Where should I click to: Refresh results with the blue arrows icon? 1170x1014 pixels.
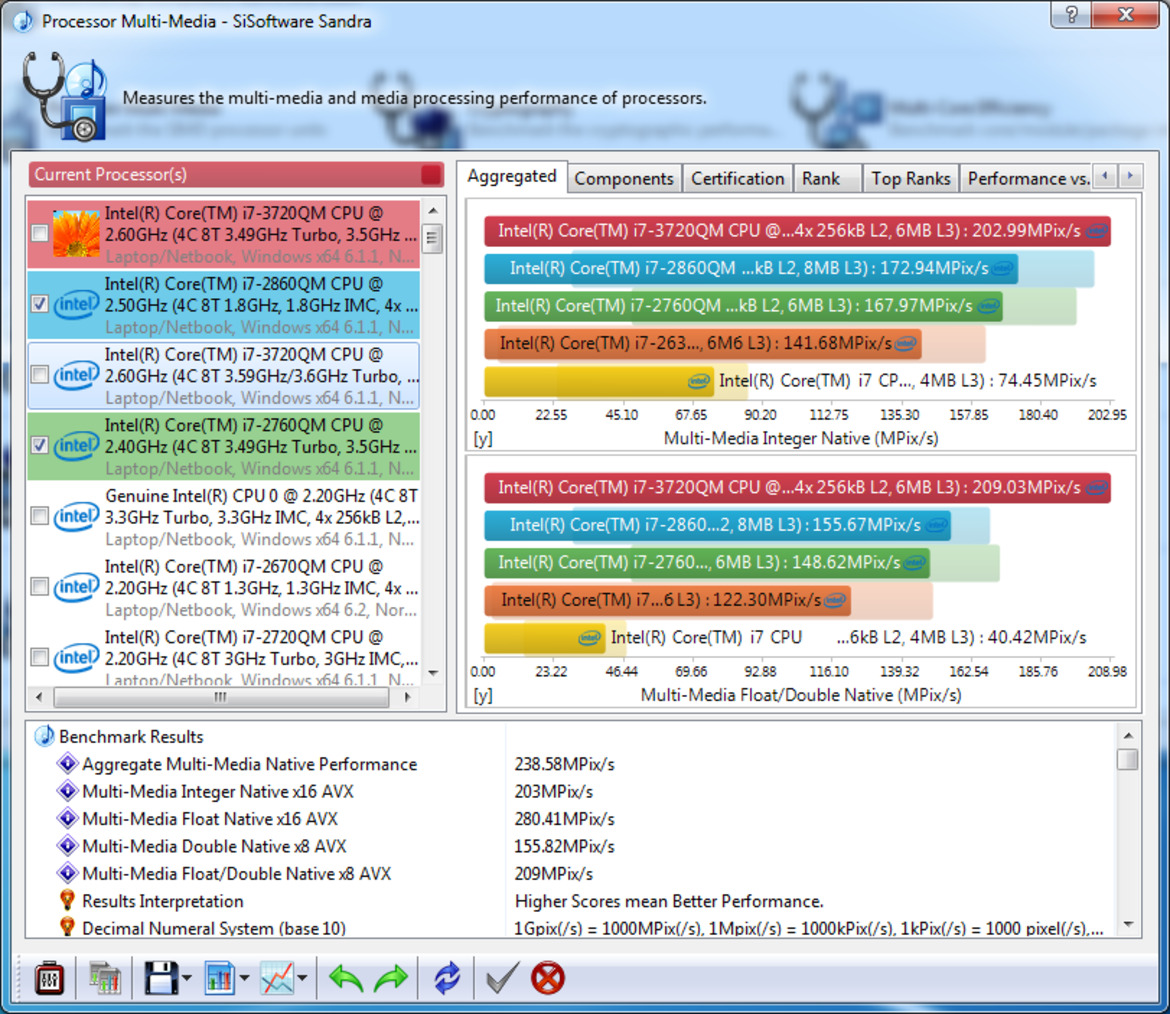tap(447, 978)
